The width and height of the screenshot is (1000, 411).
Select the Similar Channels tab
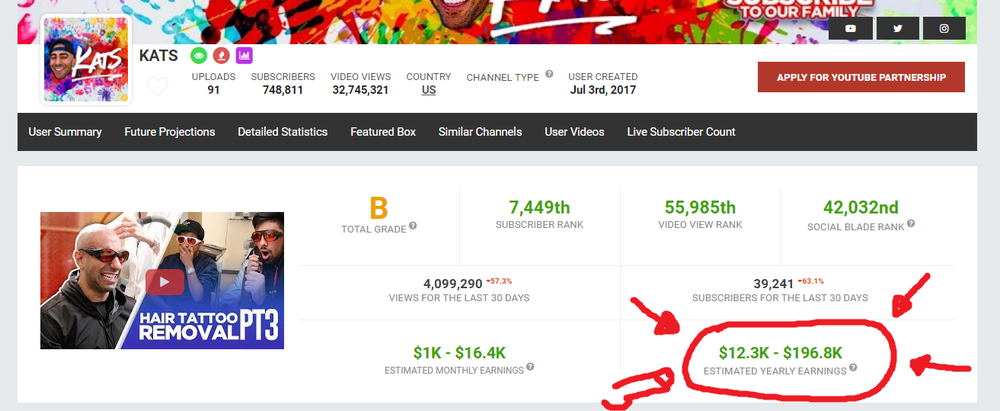[480, 132]
